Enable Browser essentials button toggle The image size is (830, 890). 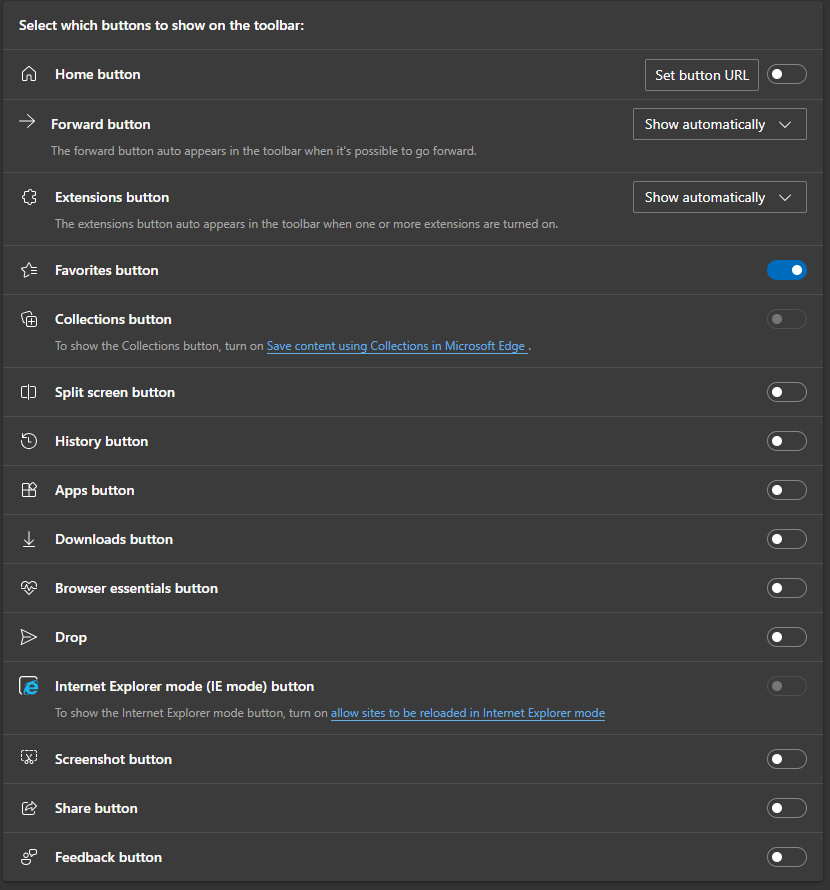point(786,588)
